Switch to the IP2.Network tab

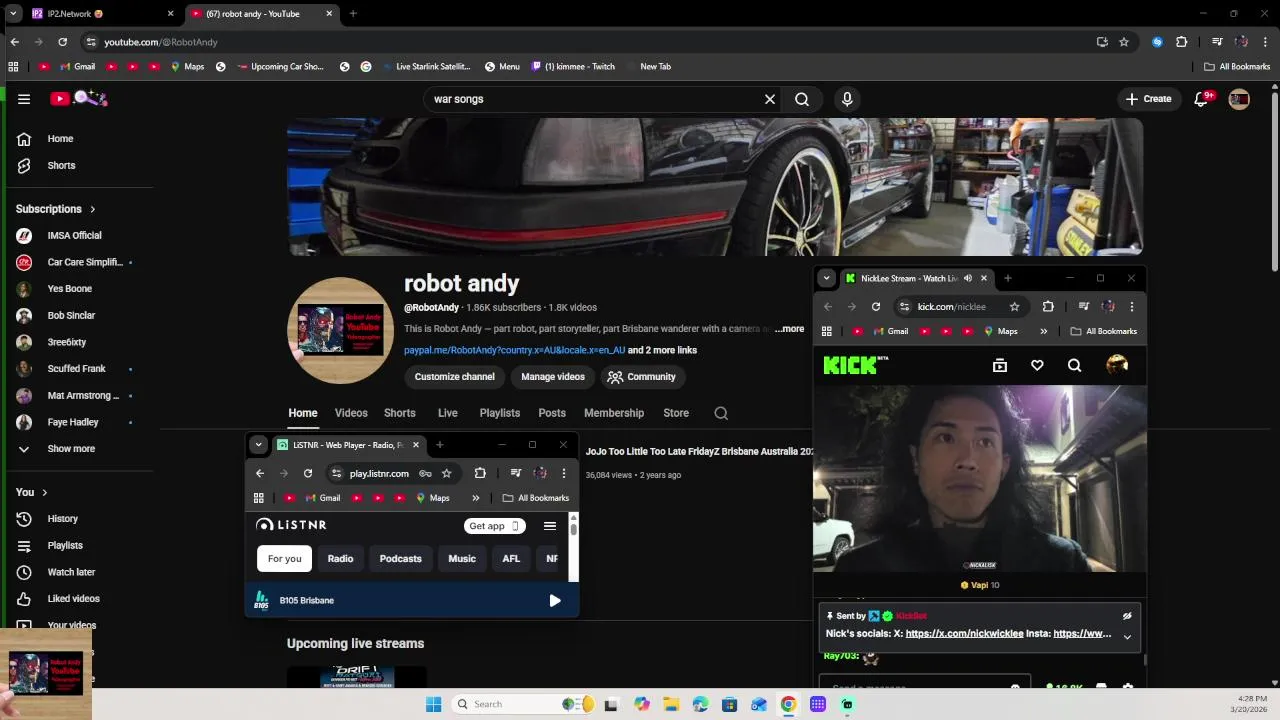click(x=100, y=14)
